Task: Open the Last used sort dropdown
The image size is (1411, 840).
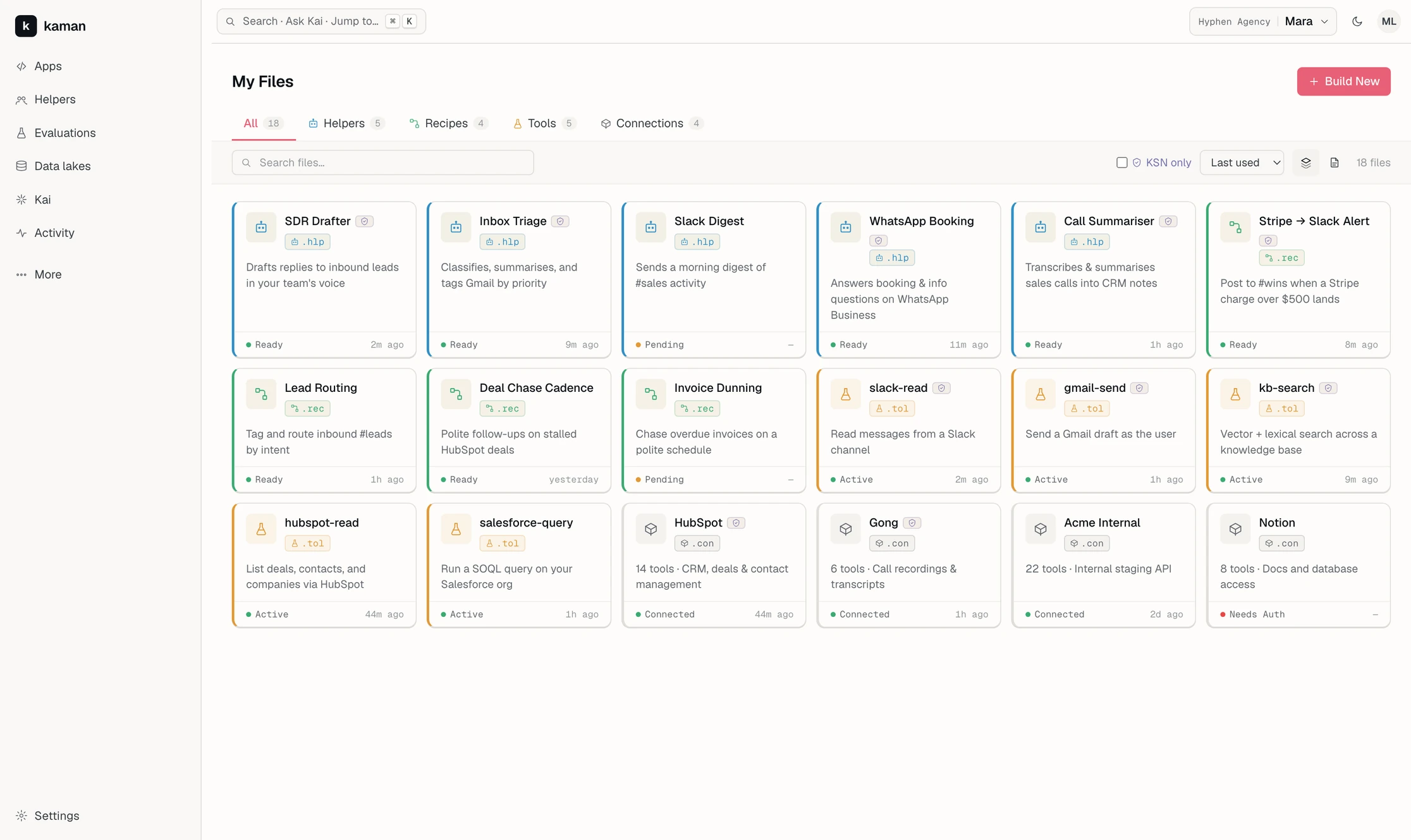Action: tap(1242, 162)
